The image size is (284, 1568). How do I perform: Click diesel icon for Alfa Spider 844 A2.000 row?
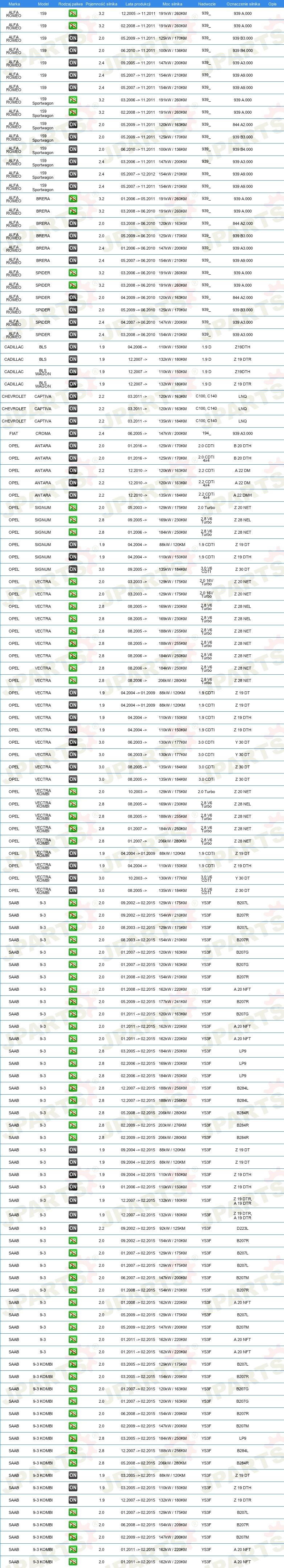tap(73, 298)
